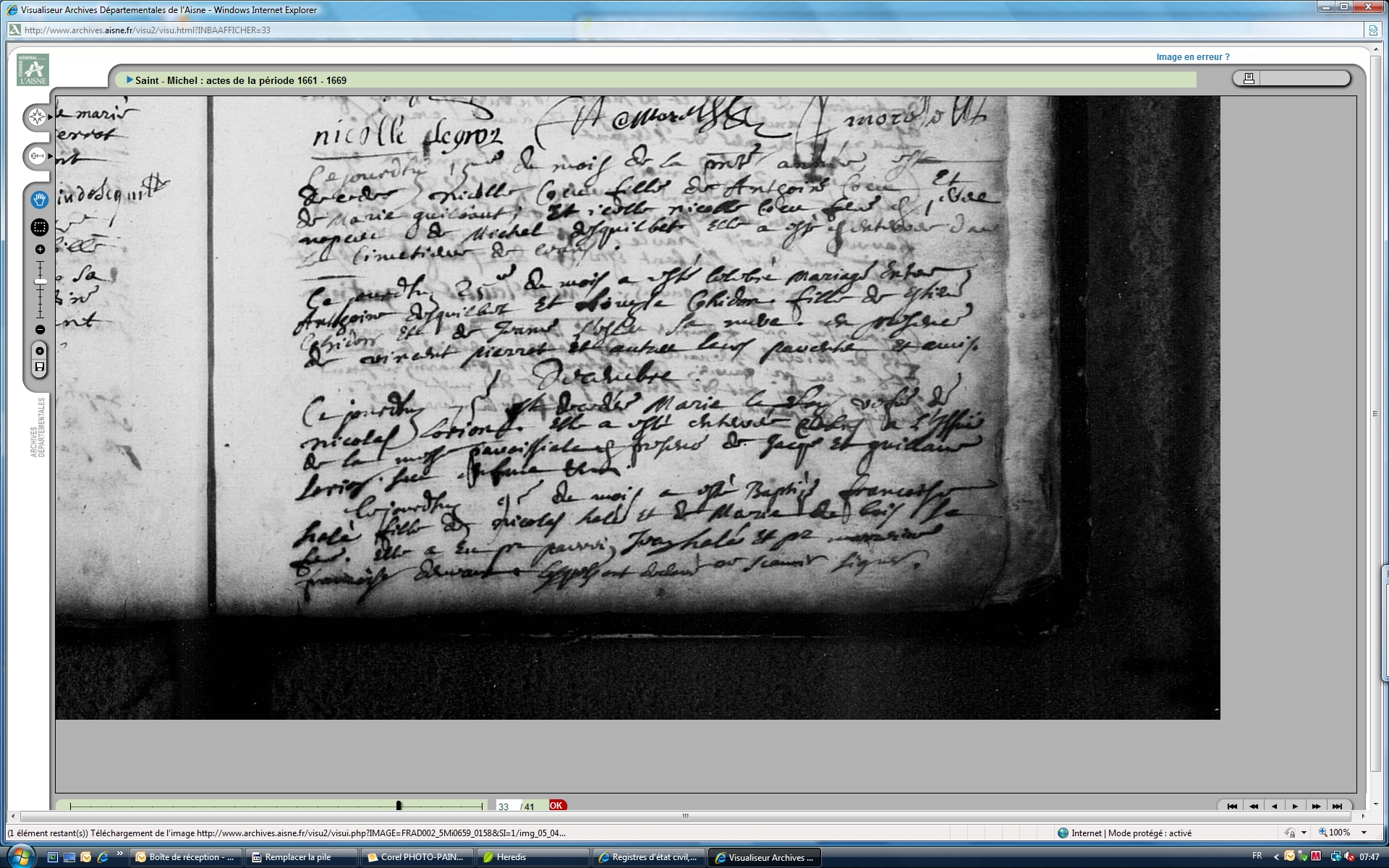Switch to Corel PHOTO-PAINT taskbar item
This screenshot has width=1389, height=868.
pos(416,857)
